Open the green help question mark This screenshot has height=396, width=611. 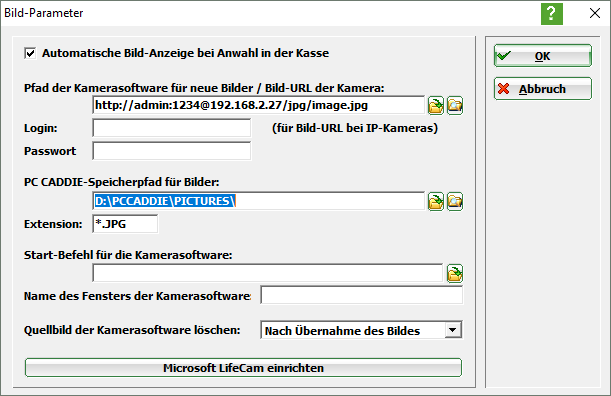[x=552, y=14]
